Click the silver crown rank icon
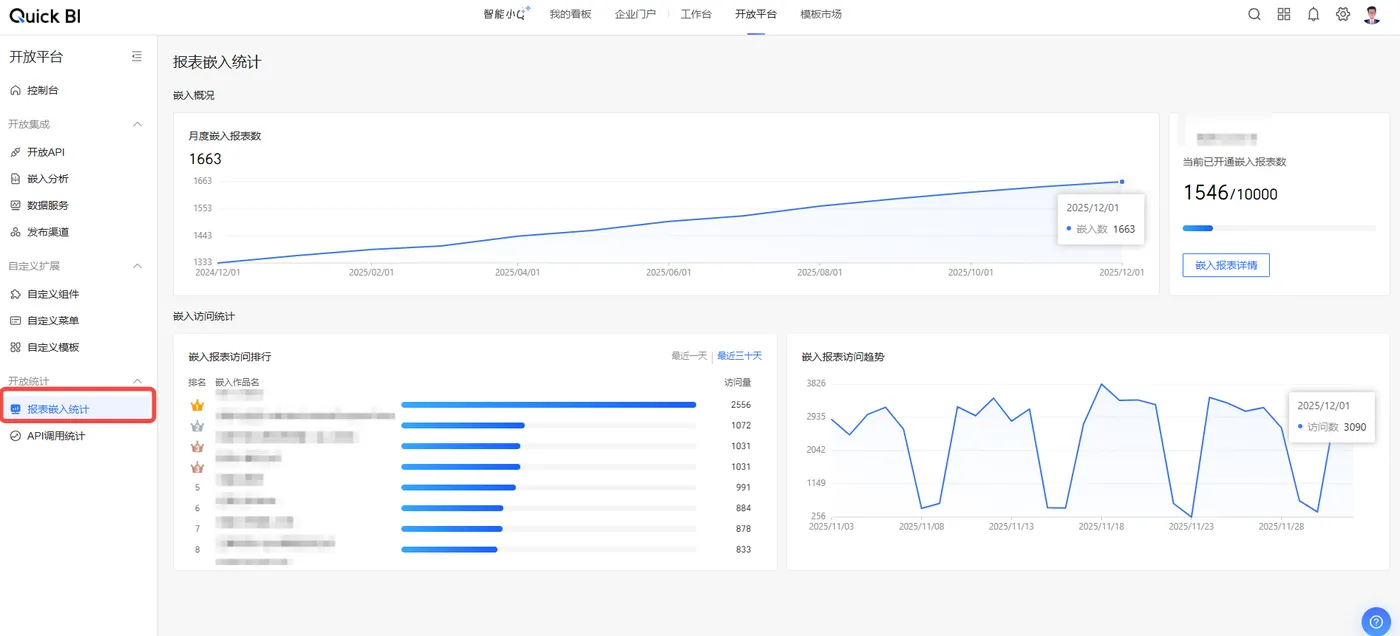The width and height of the screenshot is (1400, 636). [197, 426]
